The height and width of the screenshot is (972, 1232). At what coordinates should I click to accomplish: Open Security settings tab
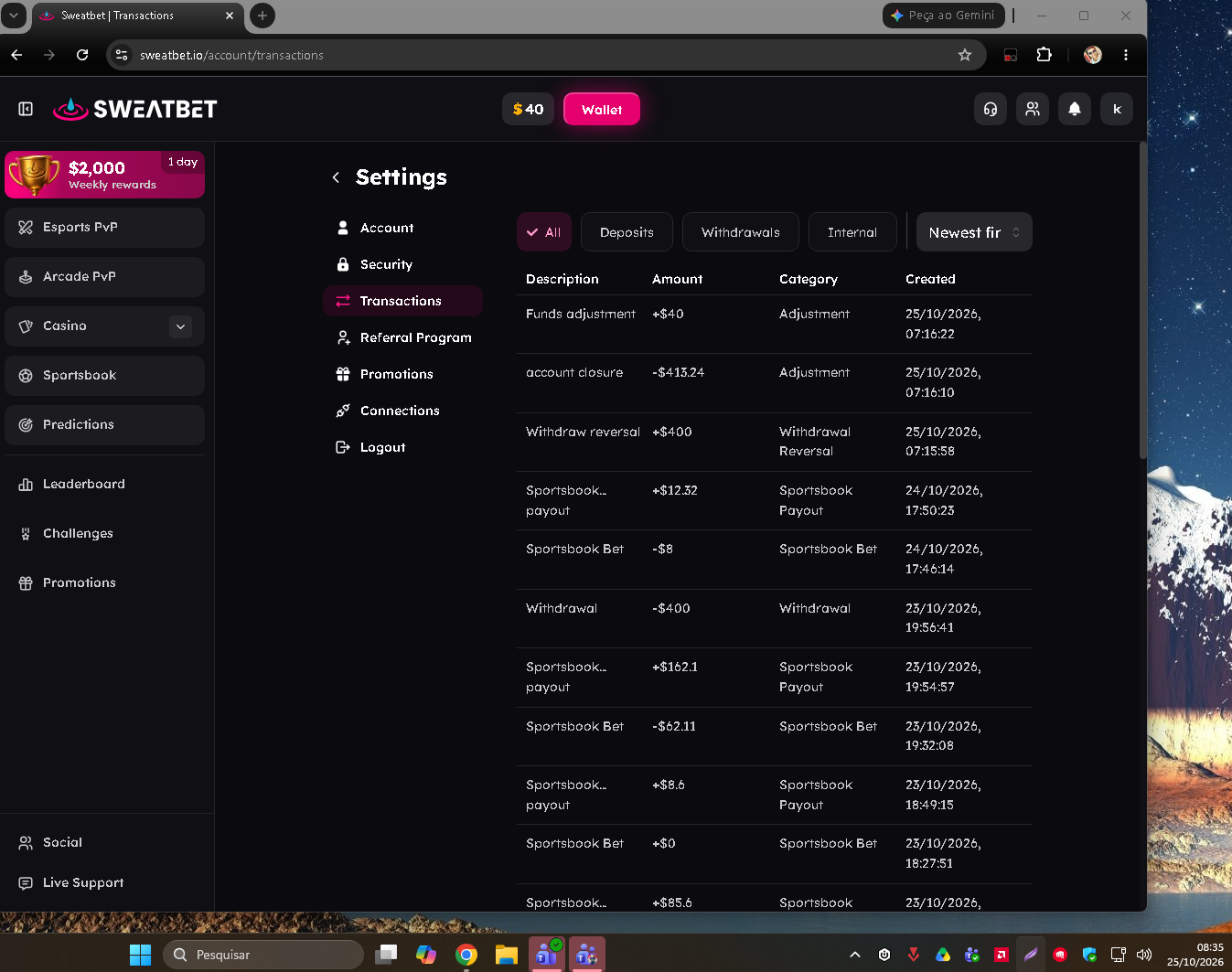[402, 264]
